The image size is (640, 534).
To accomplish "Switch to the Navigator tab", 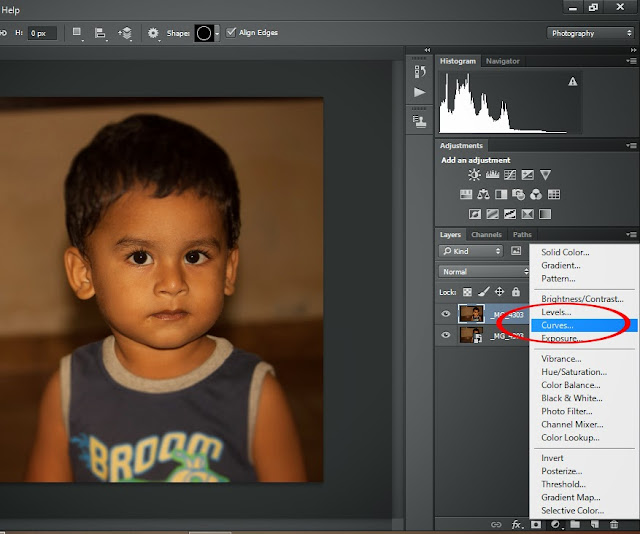I will 503,61.
